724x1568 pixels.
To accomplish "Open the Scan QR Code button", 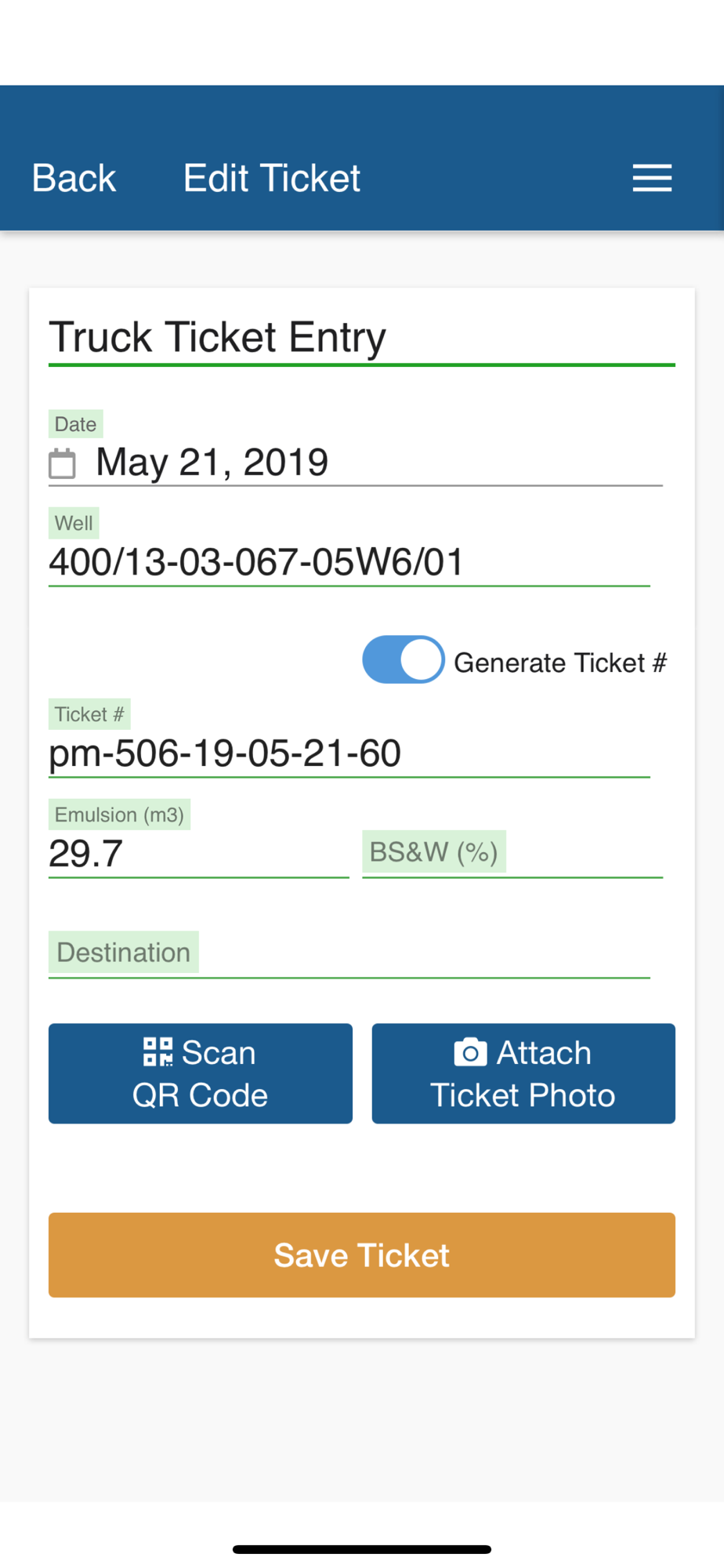I will (x=201, y=1073).
